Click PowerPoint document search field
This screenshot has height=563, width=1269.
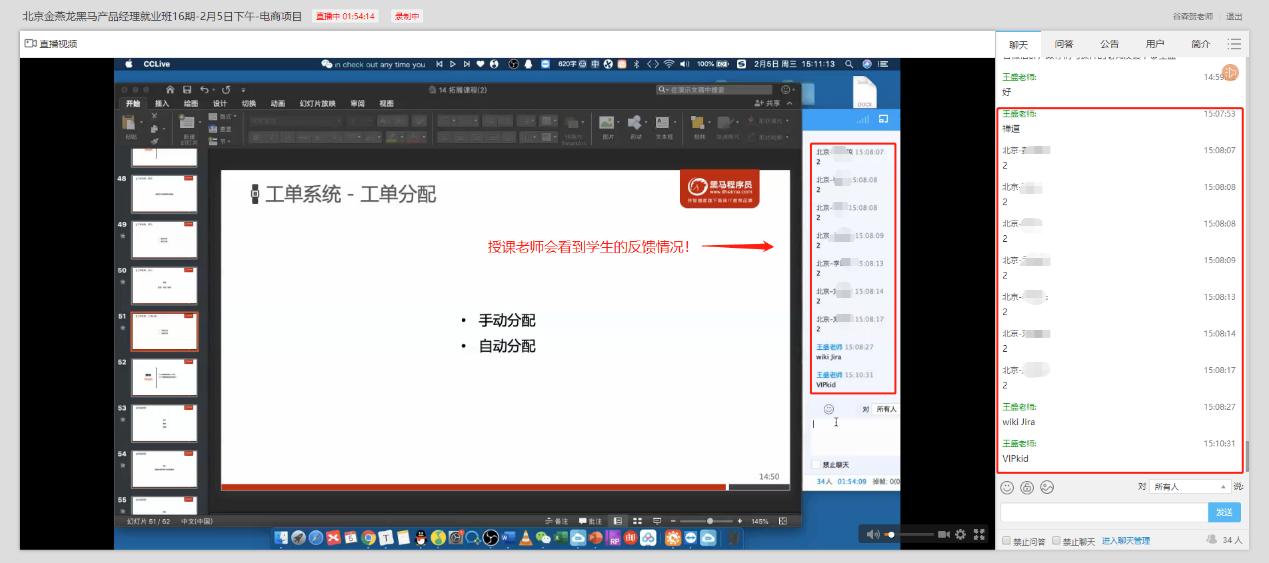(x=715, y=89)
